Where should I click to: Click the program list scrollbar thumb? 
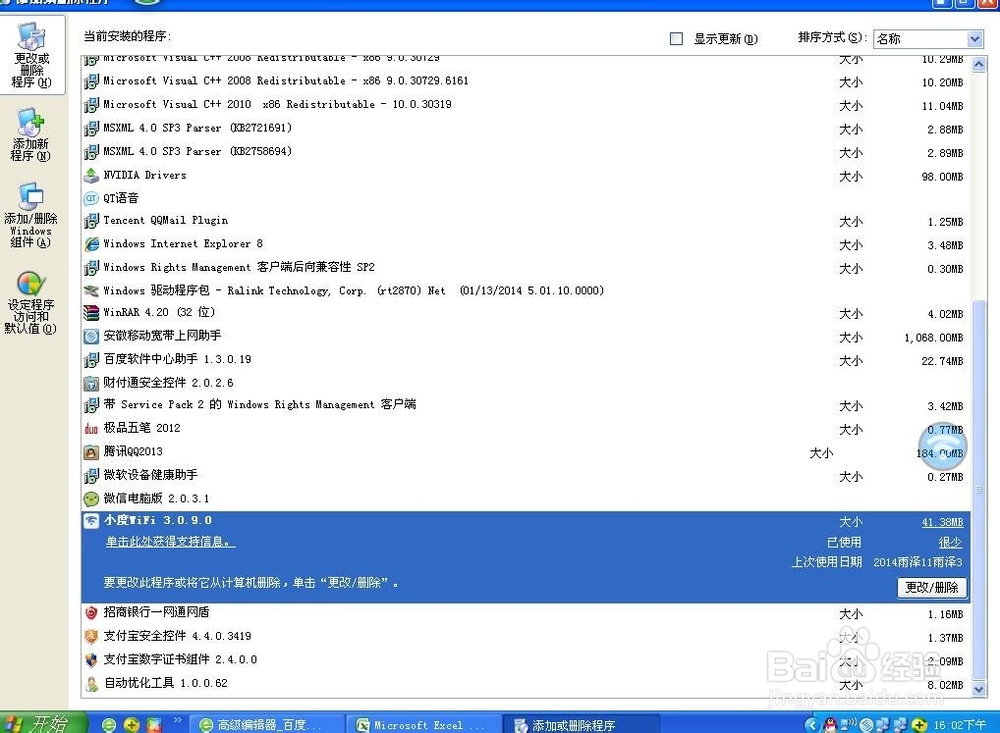pyautogui.click(x=979, y=490)
